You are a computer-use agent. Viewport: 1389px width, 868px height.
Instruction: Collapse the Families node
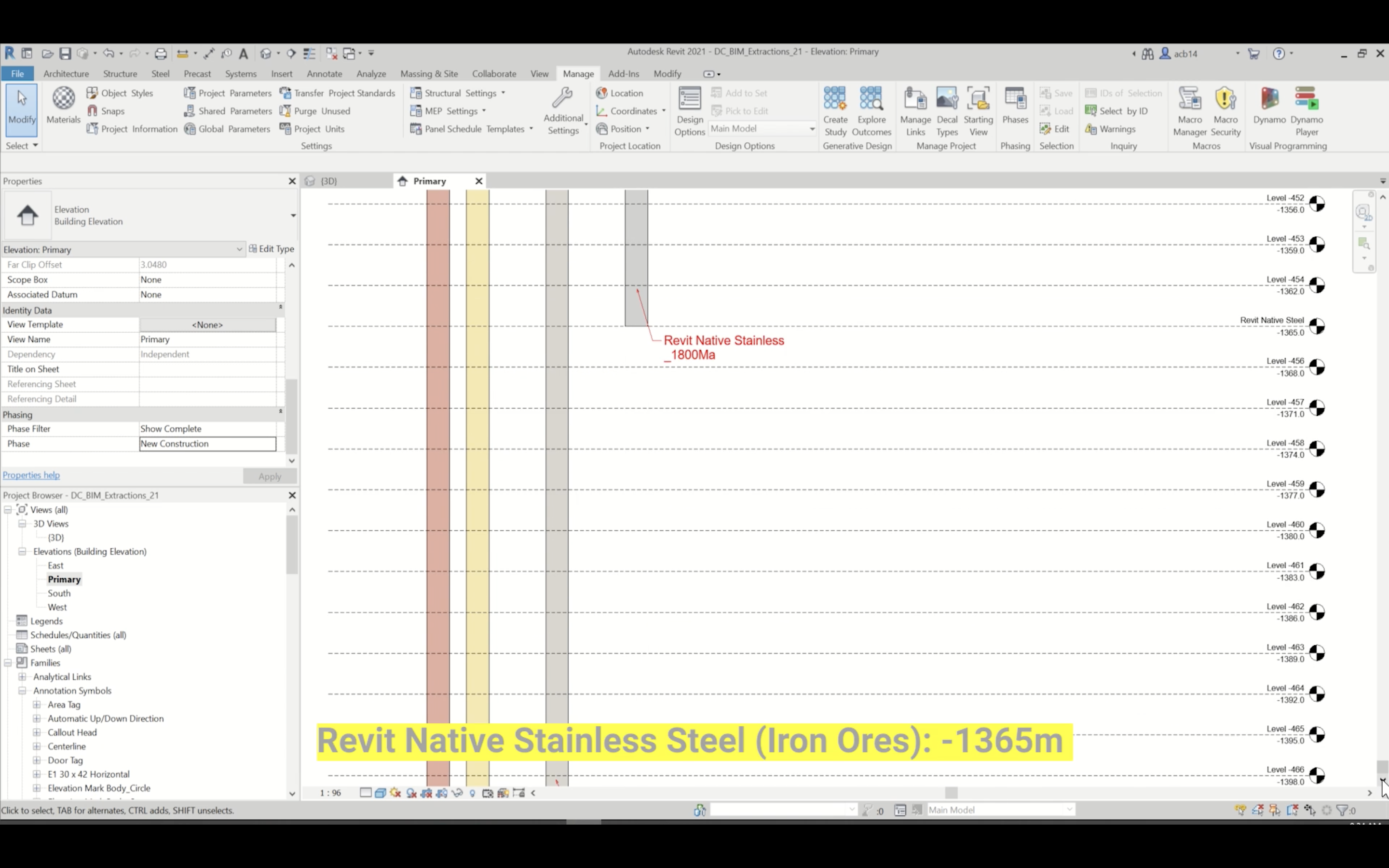point(8,663)
